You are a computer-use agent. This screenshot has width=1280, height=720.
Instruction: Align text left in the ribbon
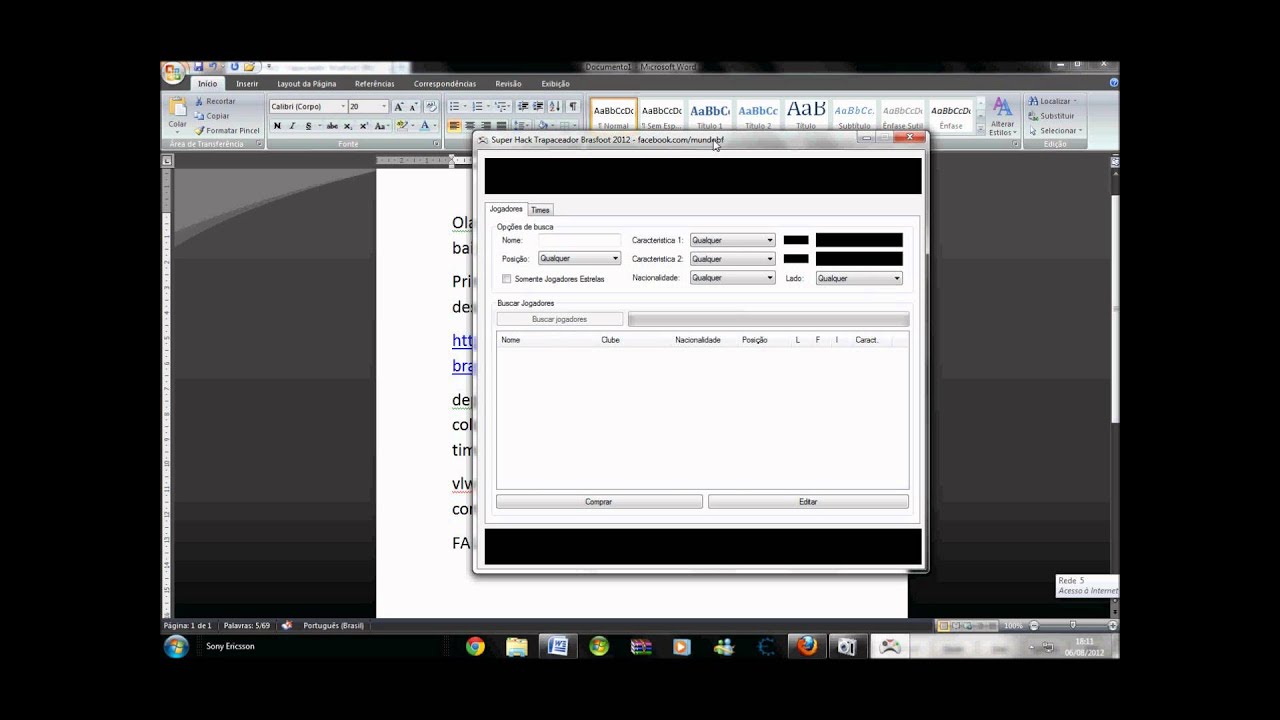coord(454,126)
